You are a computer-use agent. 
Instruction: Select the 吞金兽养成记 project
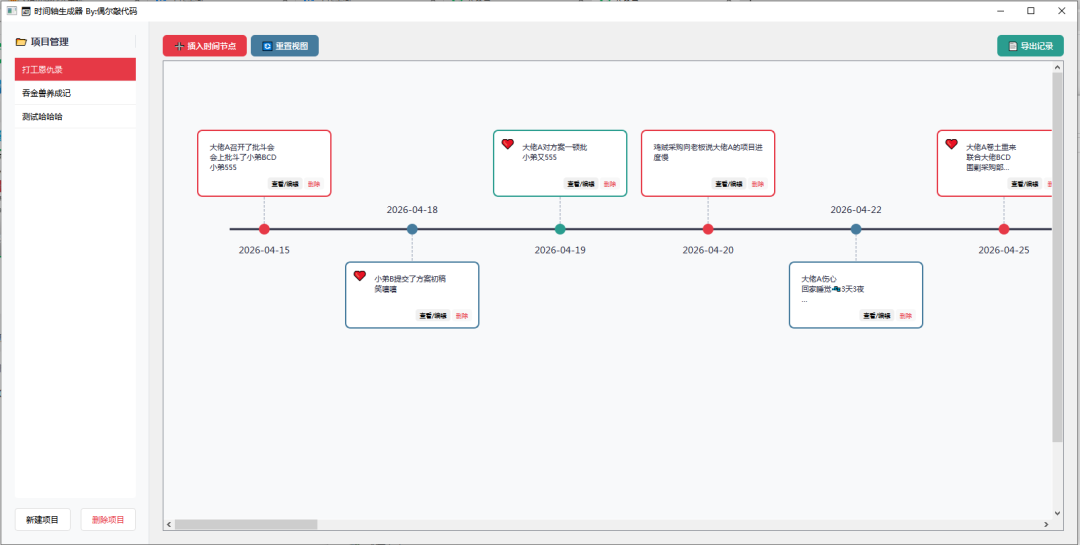pos(75,93)
